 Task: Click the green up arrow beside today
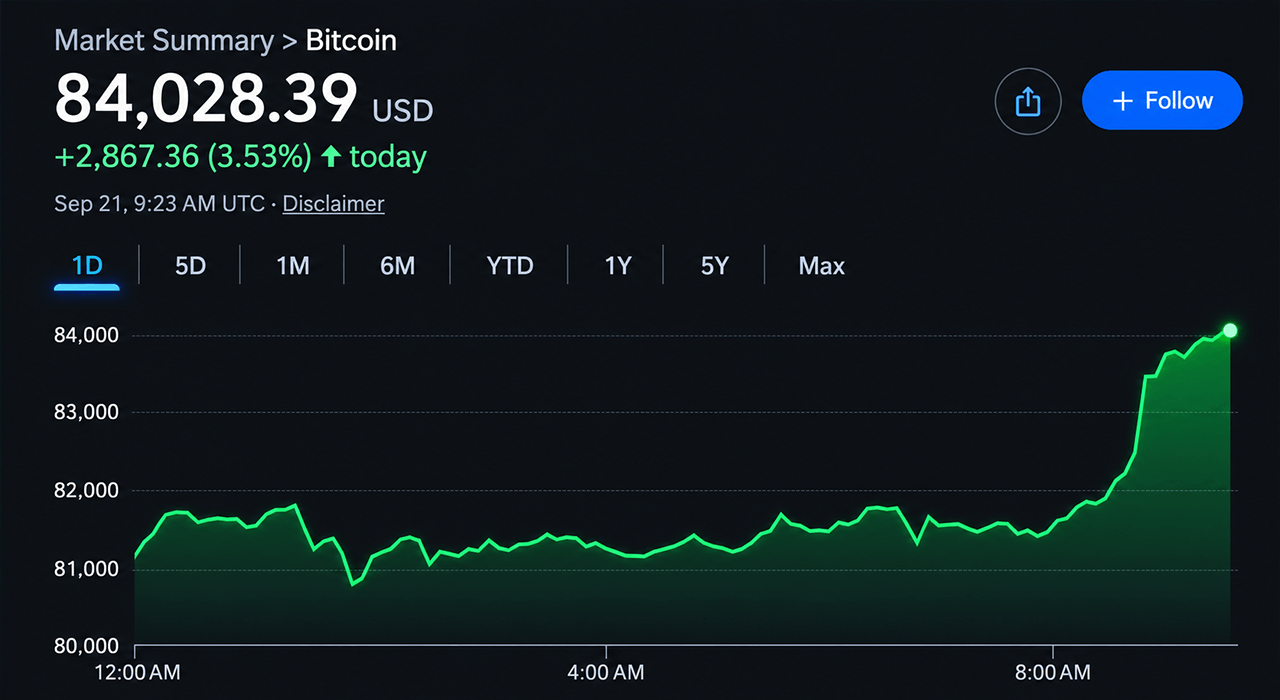pos(330,157)
